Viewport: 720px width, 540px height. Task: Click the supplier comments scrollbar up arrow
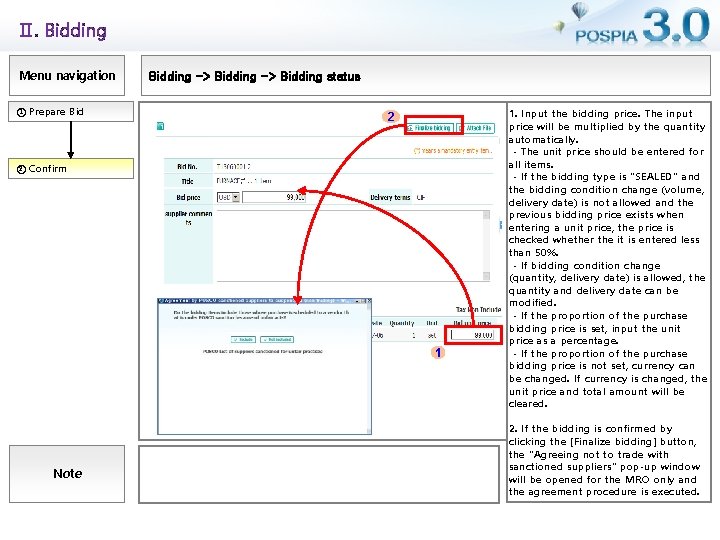pos(486,214)
